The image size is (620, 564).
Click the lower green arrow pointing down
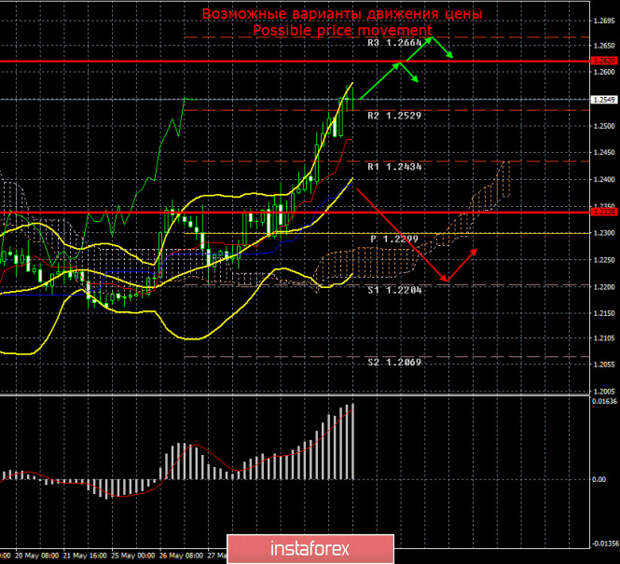[412, 81]
